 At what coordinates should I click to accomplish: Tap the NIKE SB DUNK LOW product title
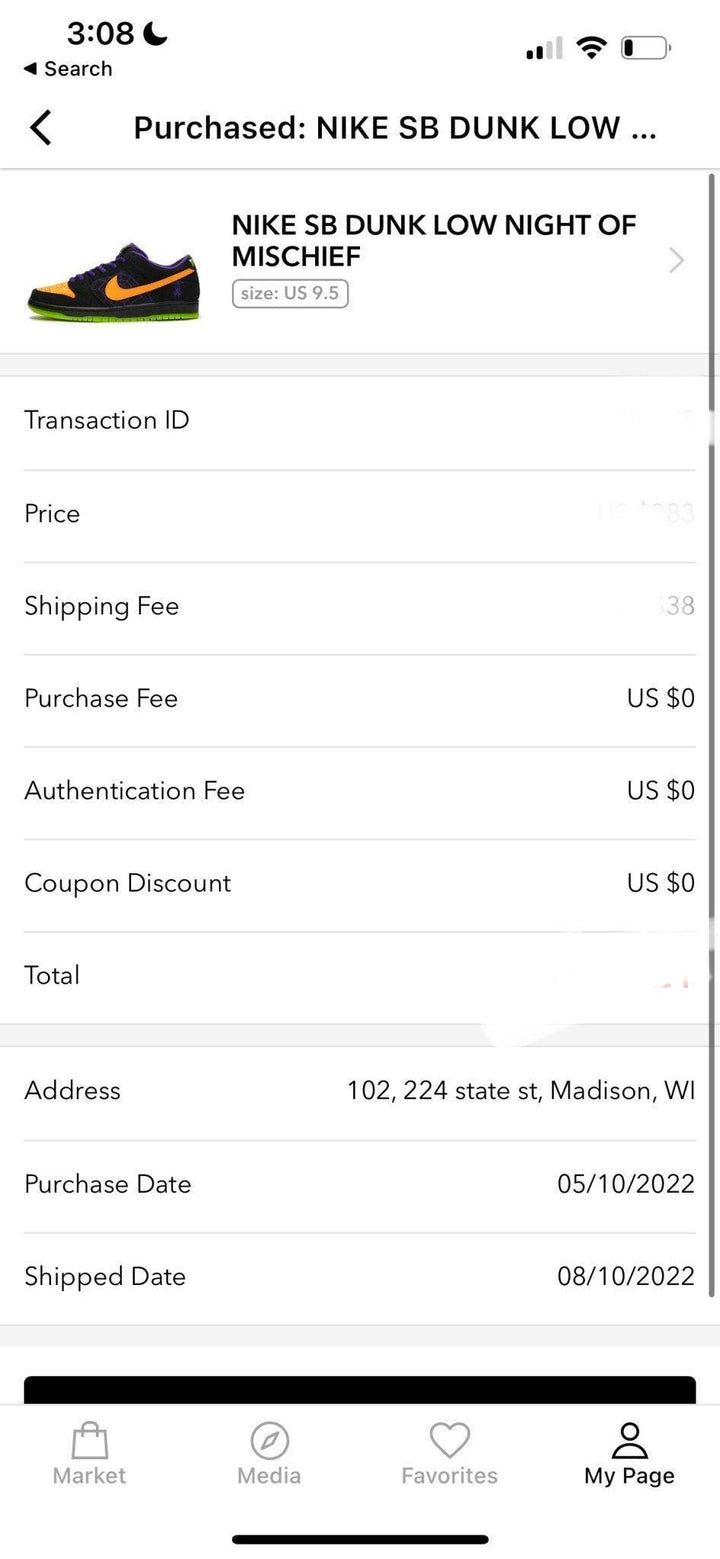click(x=433, y=240)
